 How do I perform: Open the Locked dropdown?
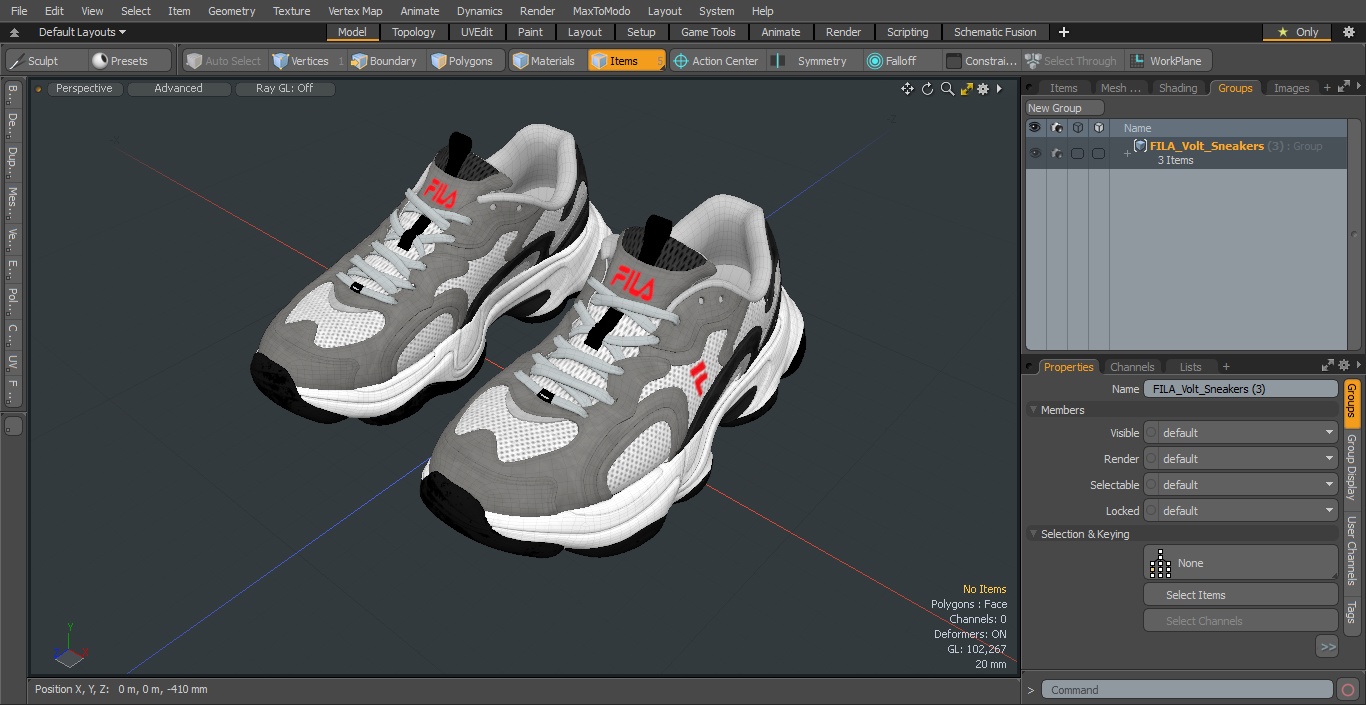1241,511
